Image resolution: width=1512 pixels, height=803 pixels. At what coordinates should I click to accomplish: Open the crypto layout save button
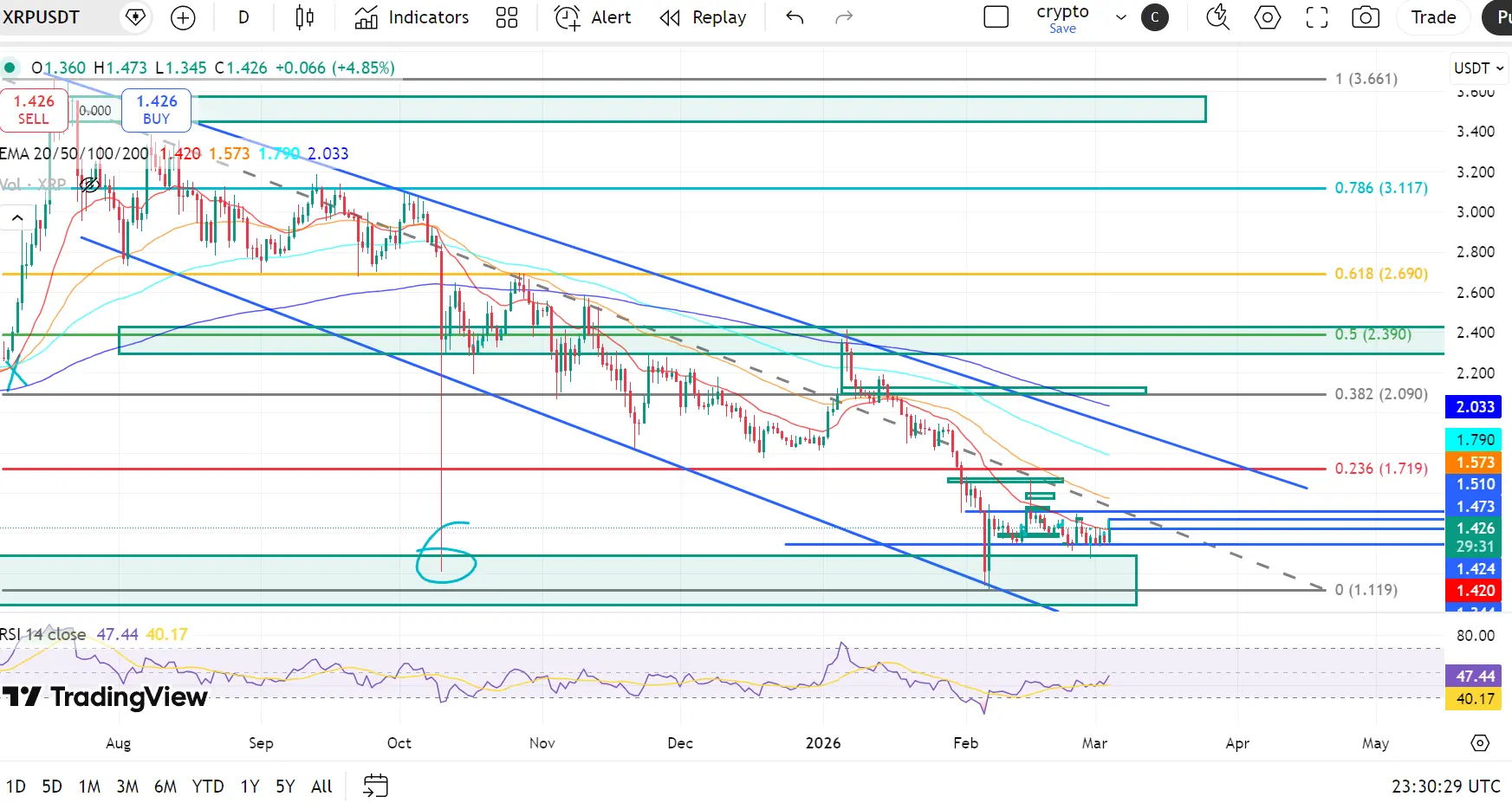pos(1062,18)
